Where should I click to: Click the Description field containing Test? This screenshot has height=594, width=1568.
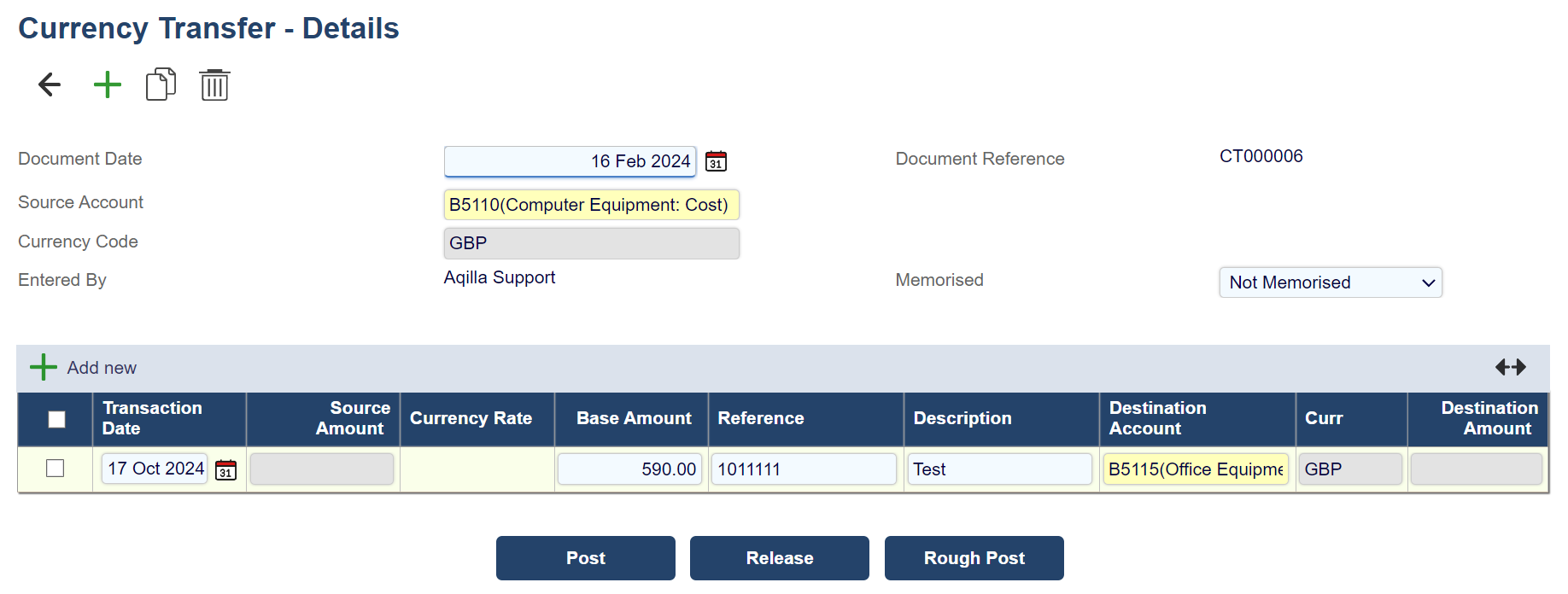(x=998, y=469)
